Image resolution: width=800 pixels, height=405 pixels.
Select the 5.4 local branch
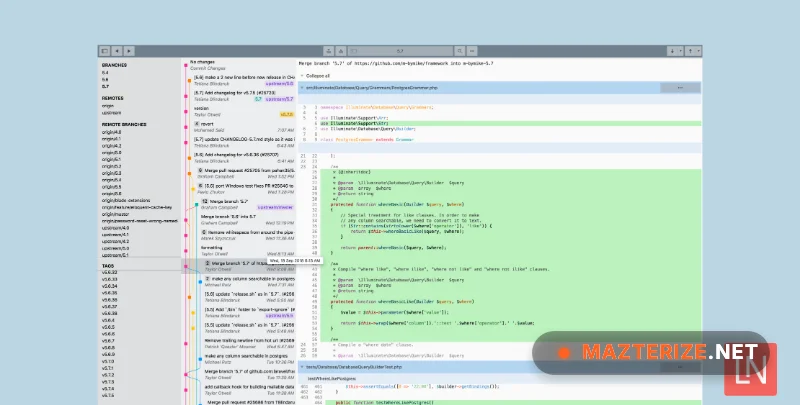105,72
